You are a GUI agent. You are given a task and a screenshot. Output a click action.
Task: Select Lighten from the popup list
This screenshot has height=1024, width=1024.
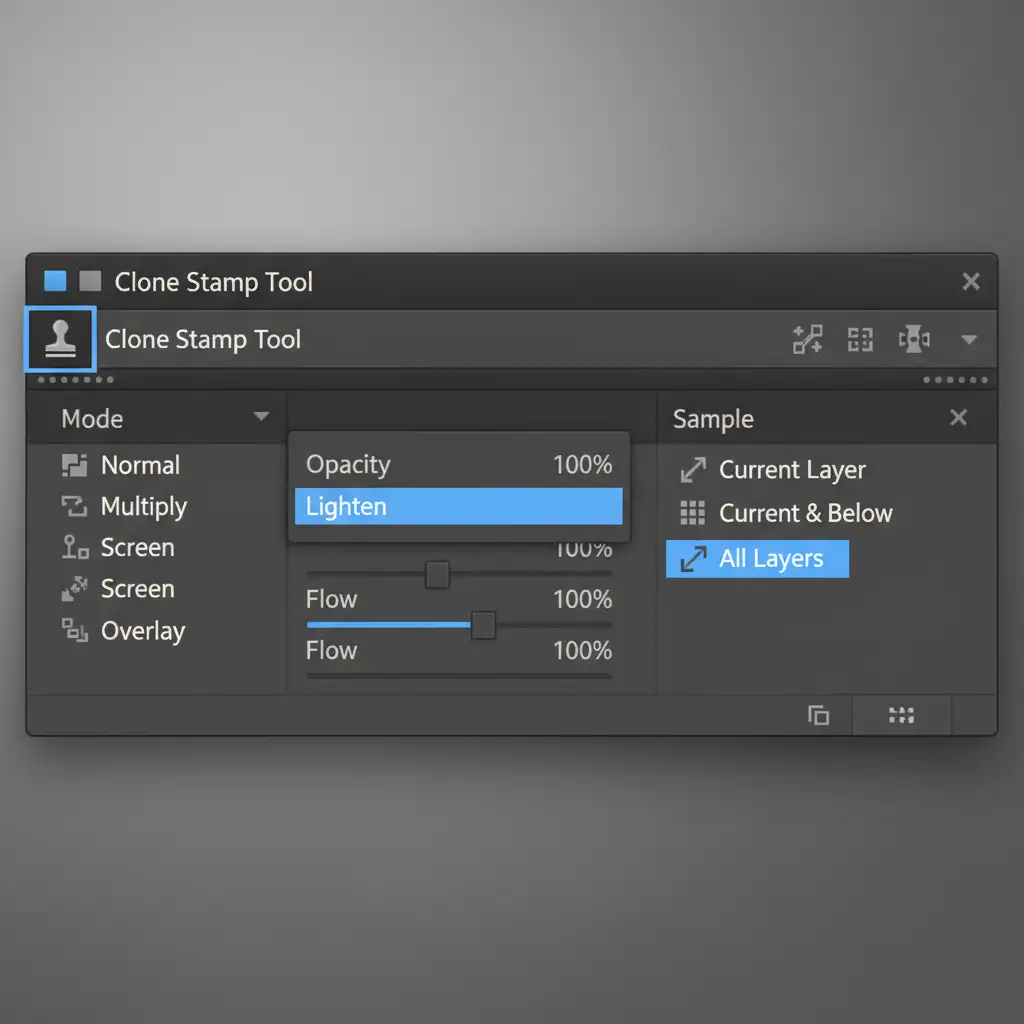click(458, 506)
